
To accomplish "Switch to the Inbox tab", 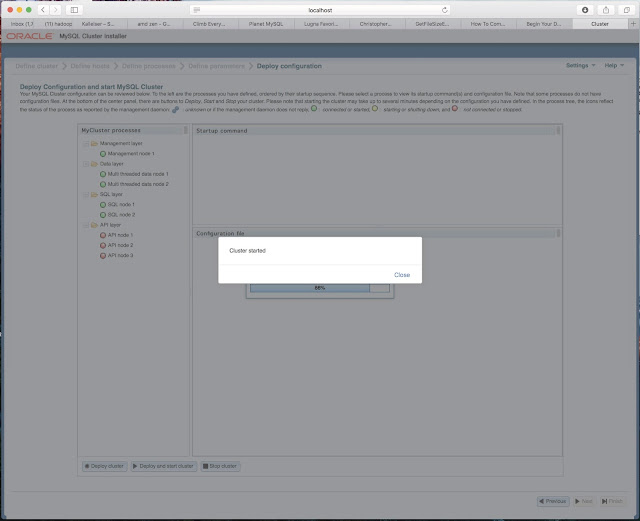I will click(22, 24).
